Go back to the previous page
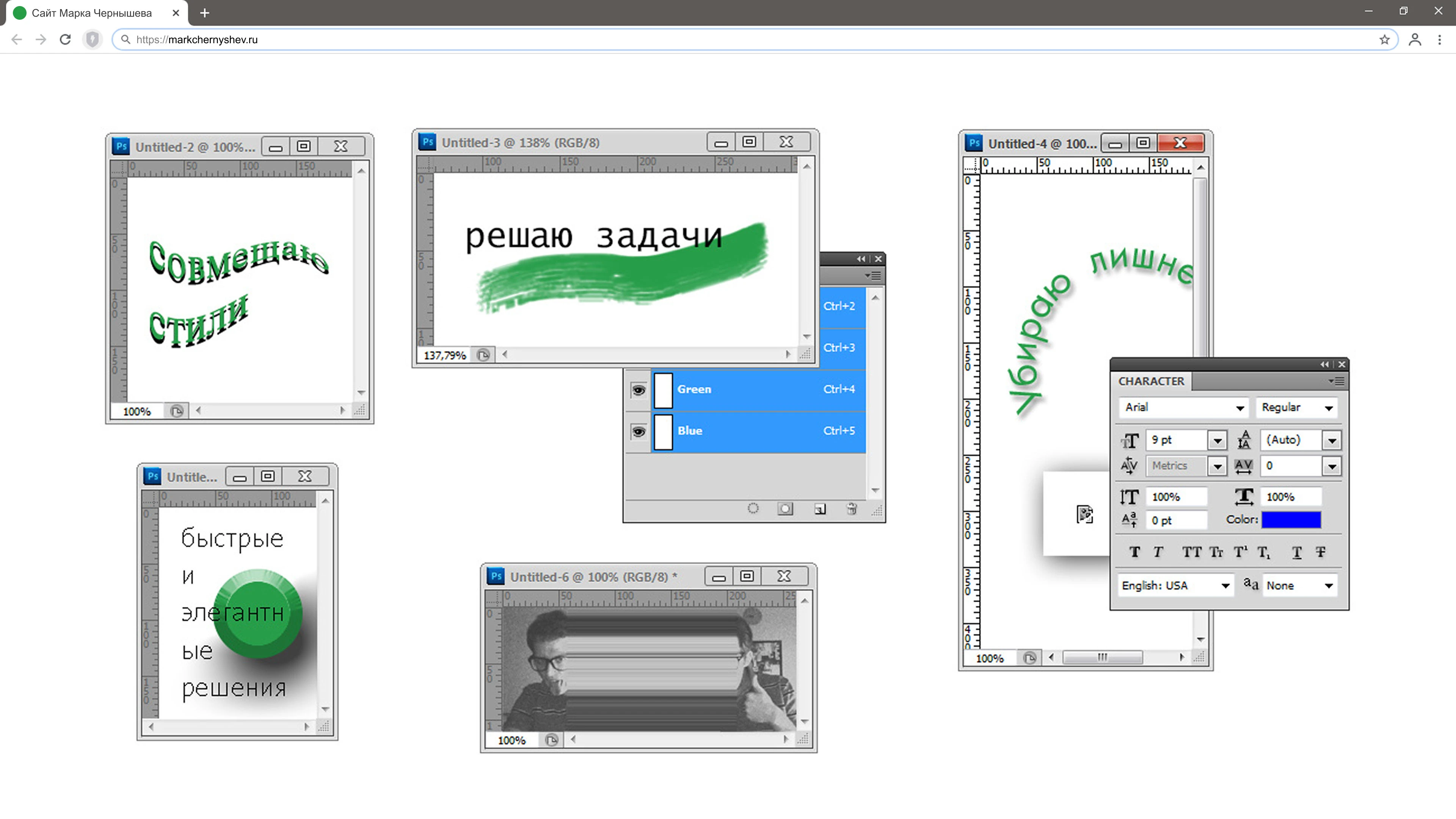The image size is (1456, 819). pos(17,39)
